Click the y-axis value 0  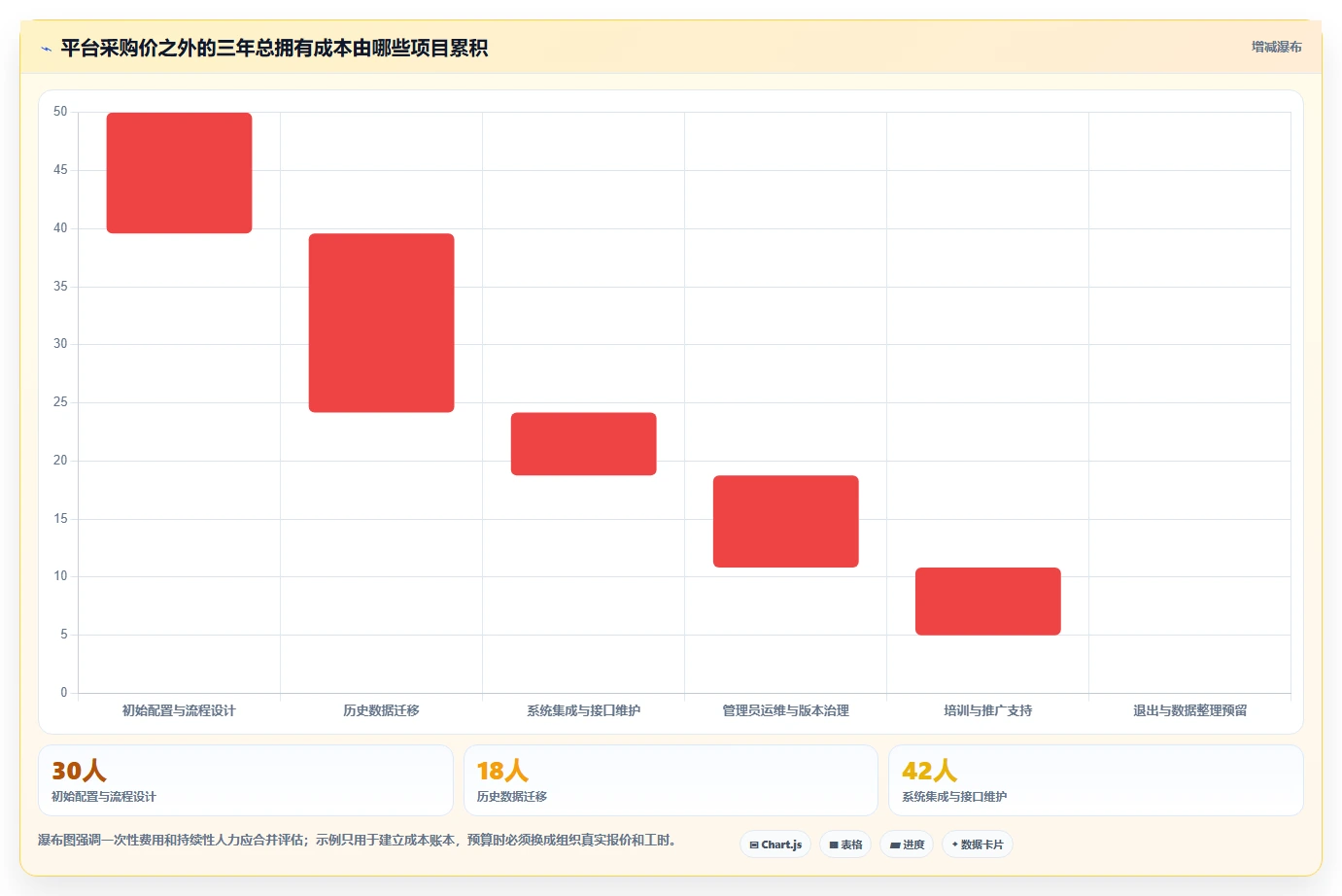(64, 692)
